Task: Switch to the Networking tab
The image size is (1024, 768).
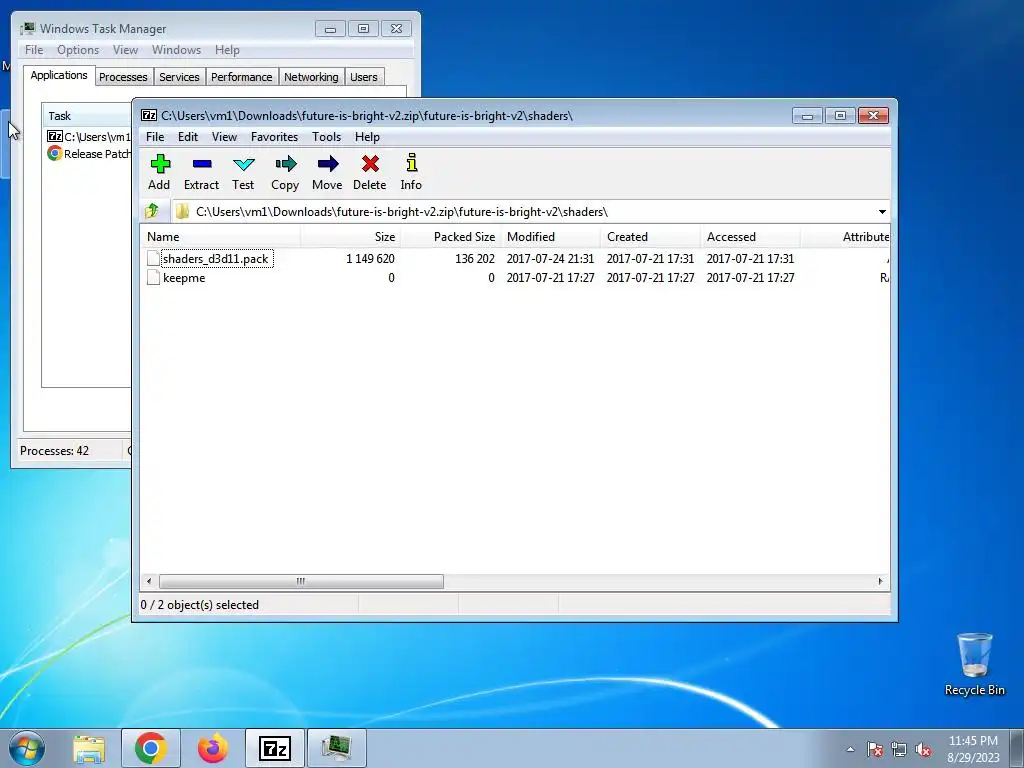Action: [311, 77]
